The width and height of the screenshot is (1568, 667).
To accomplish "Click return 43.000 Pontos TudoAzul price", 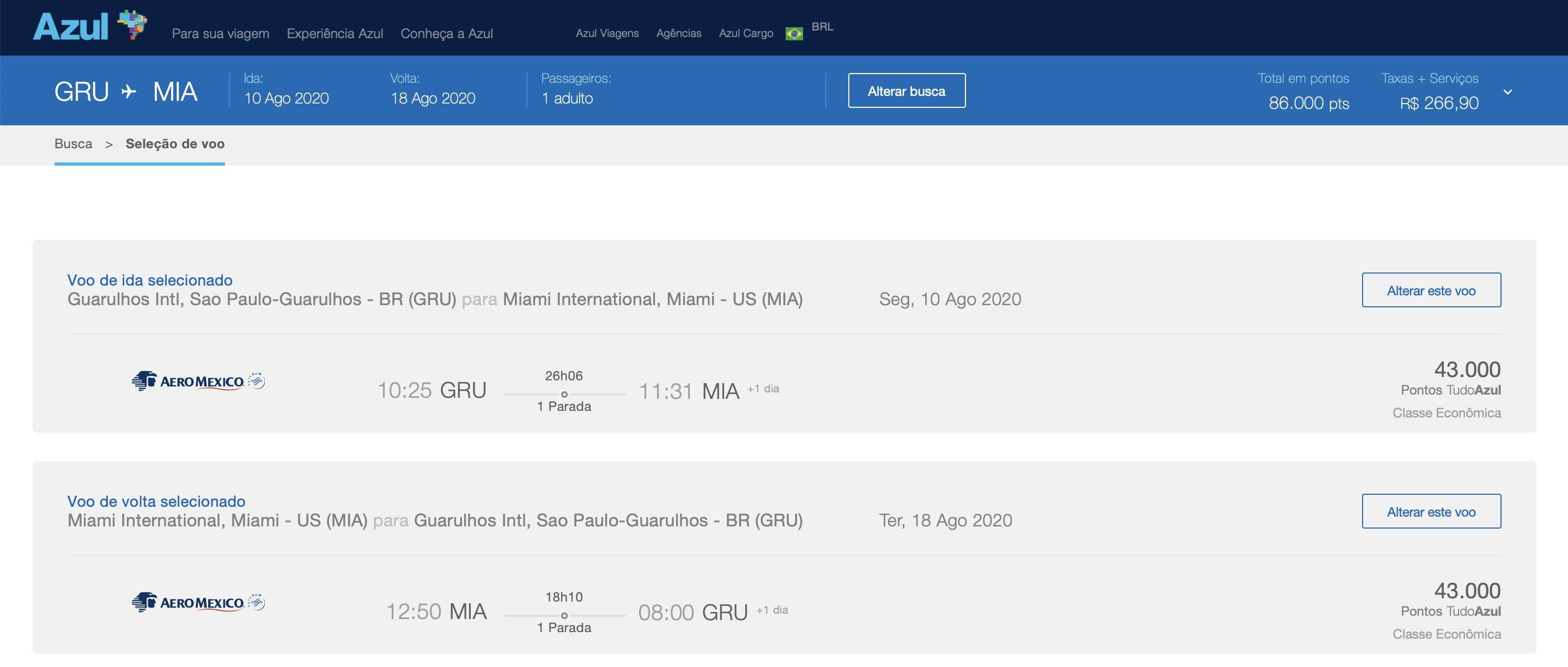I will 1451,599.
